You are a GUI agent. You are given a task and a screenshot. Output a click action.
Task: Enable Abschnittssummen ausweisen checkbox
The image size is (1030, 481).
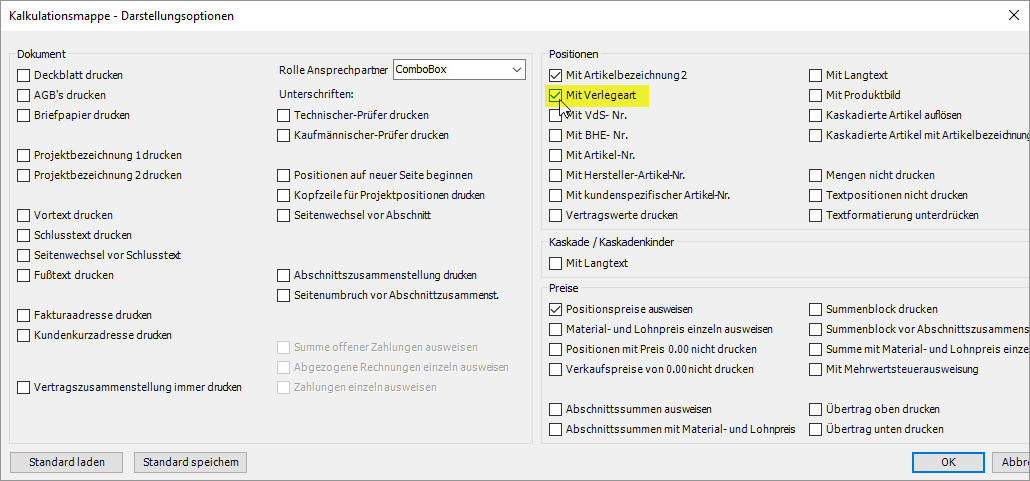click(556, 409)
